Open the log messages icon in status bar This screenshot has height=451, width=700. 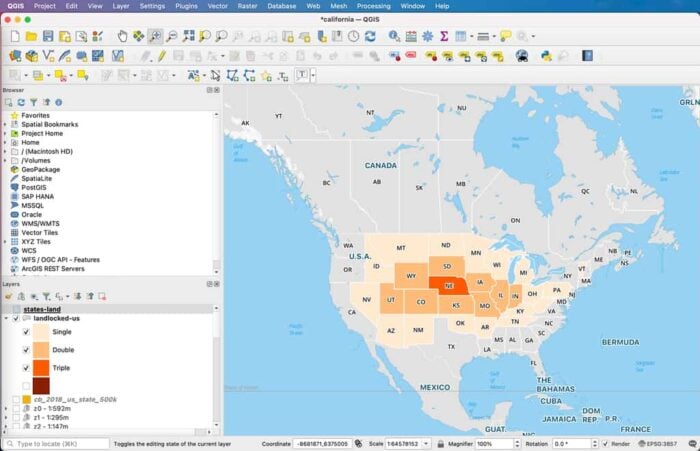(692, 443)
